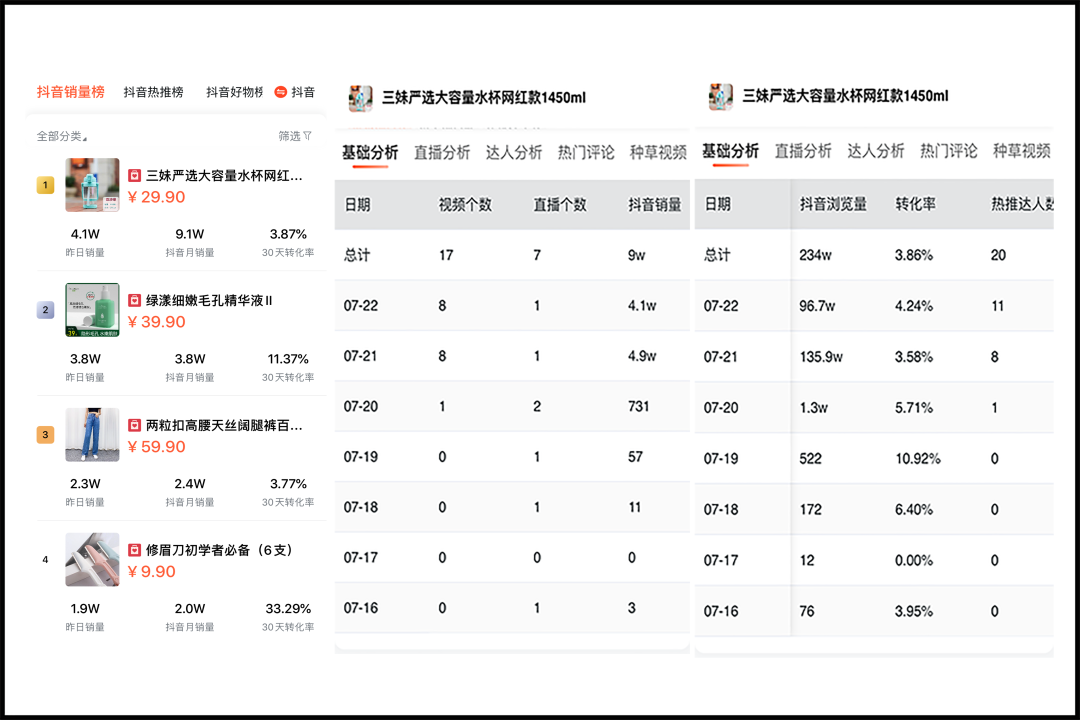Click the Douyin shop icon beside 三妹严选大容量水杯
The height and width of the screenshot is (720, 1080).
coord(135,176)
